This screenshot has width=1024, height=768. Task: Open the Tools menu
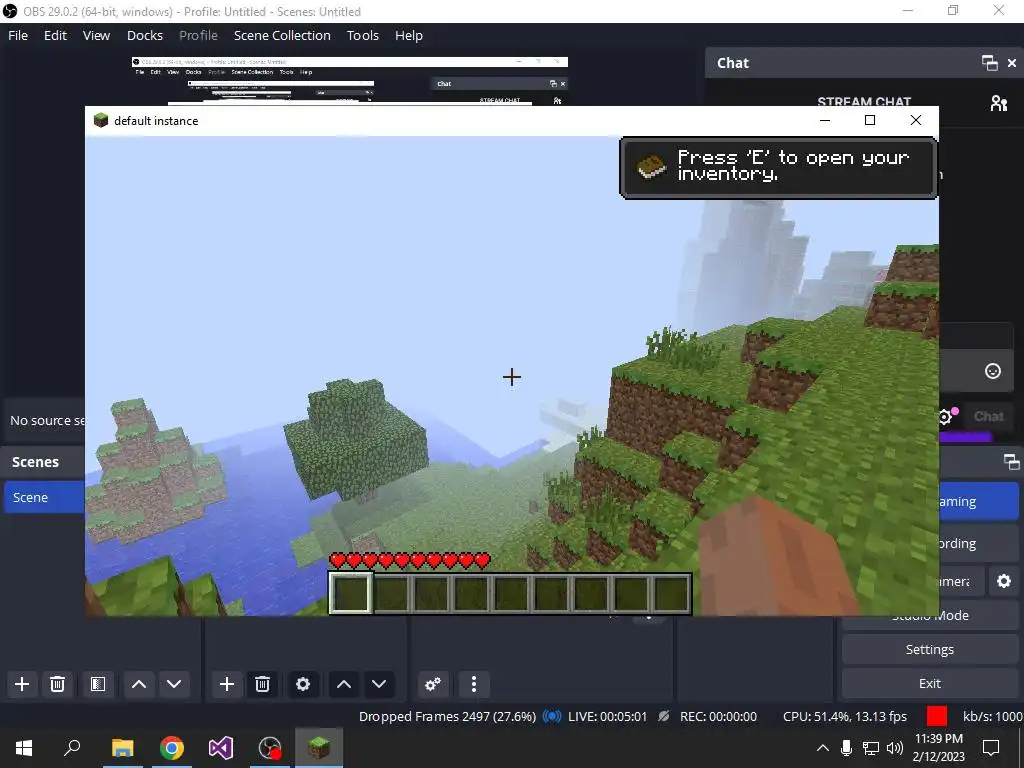tap(362, 35)
